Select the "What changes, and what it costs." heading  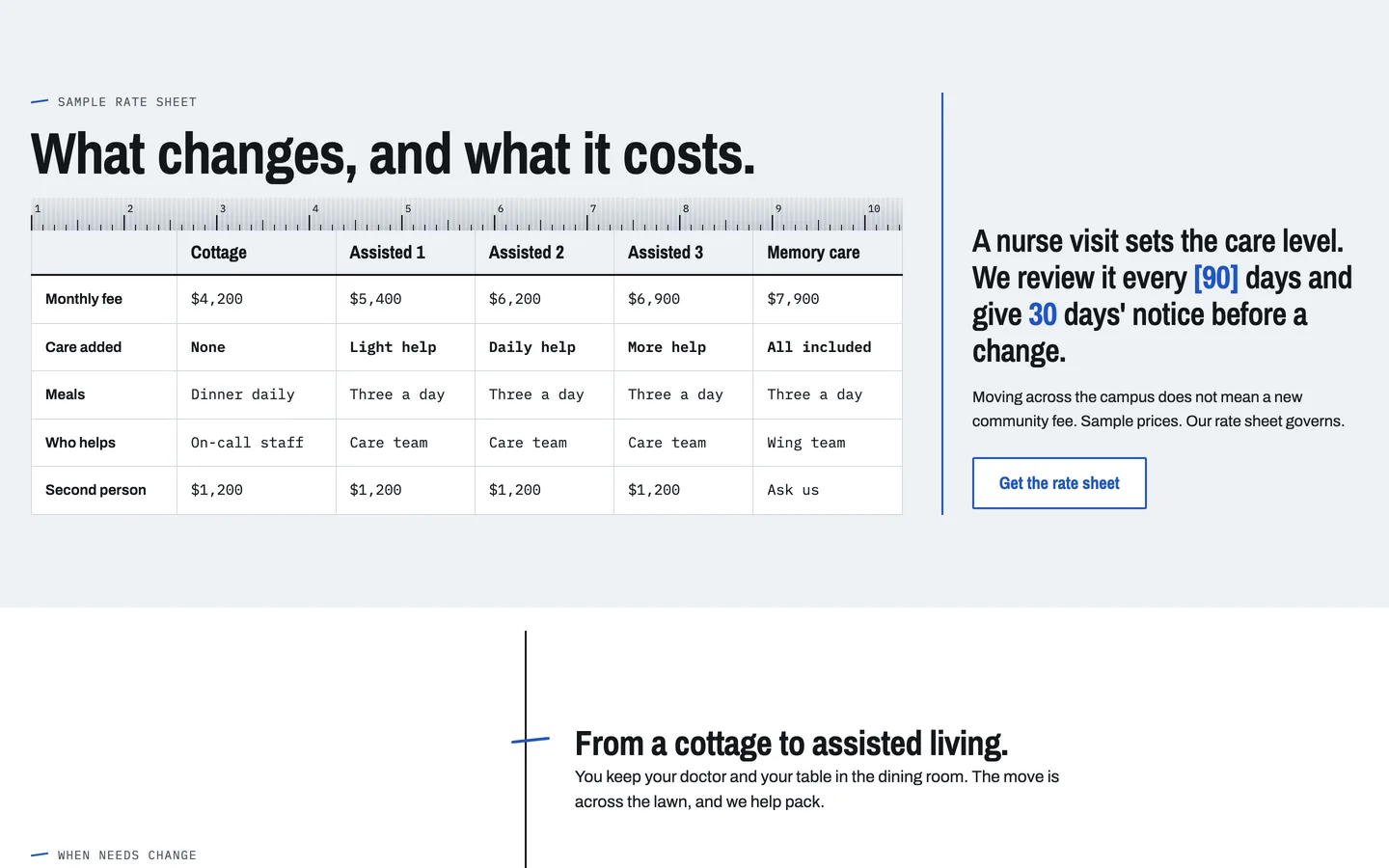click(393, 154)
